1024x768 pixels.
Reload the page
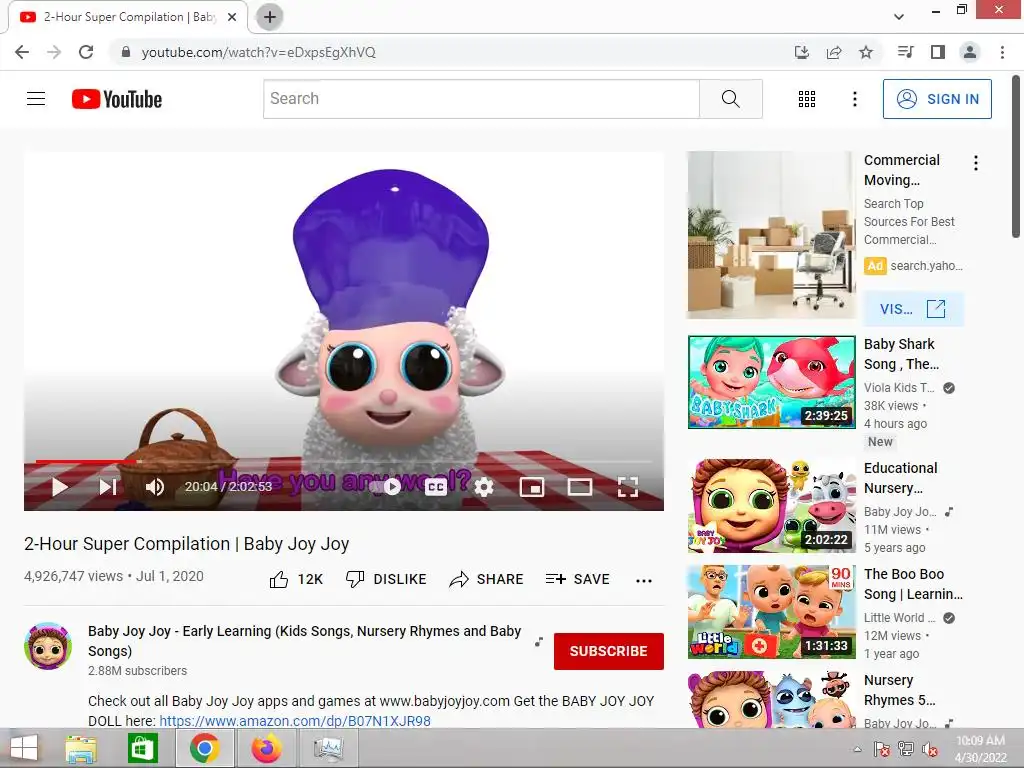pyautogui.click(x=86, y=52)
